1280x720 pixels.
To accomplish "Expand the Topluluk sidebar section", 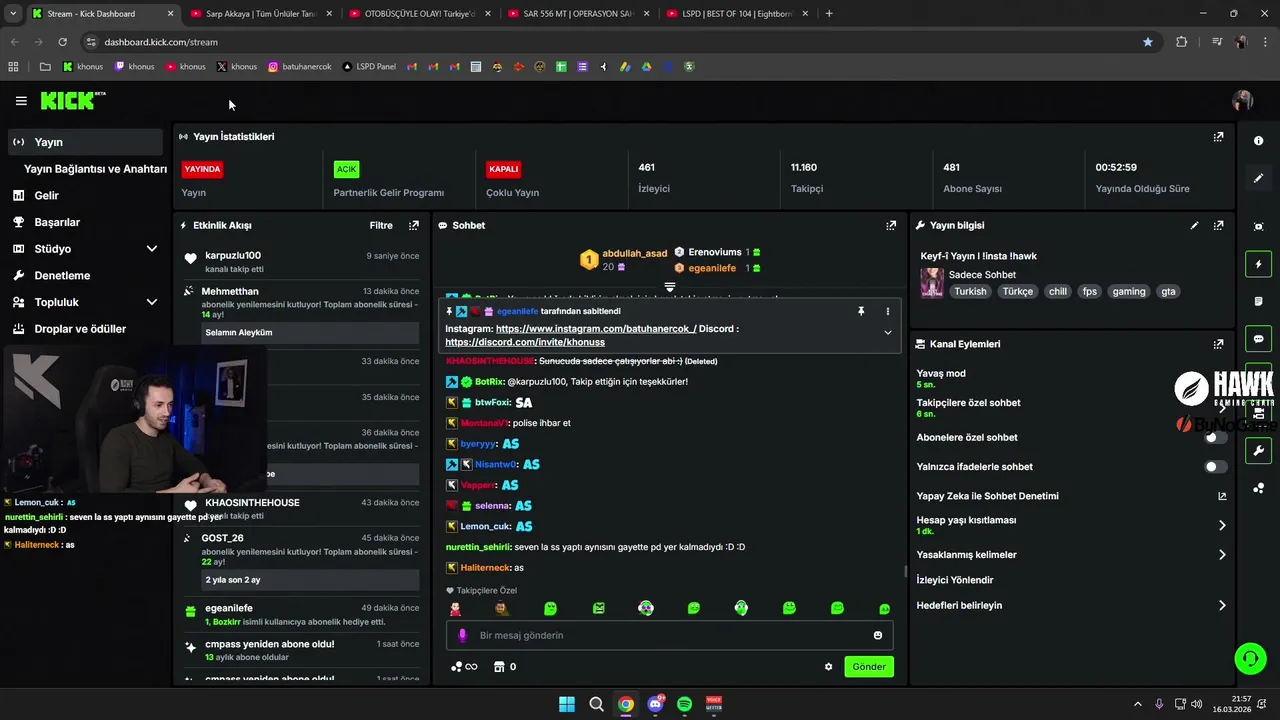I will pyautogui.click(x=152, y=302).
